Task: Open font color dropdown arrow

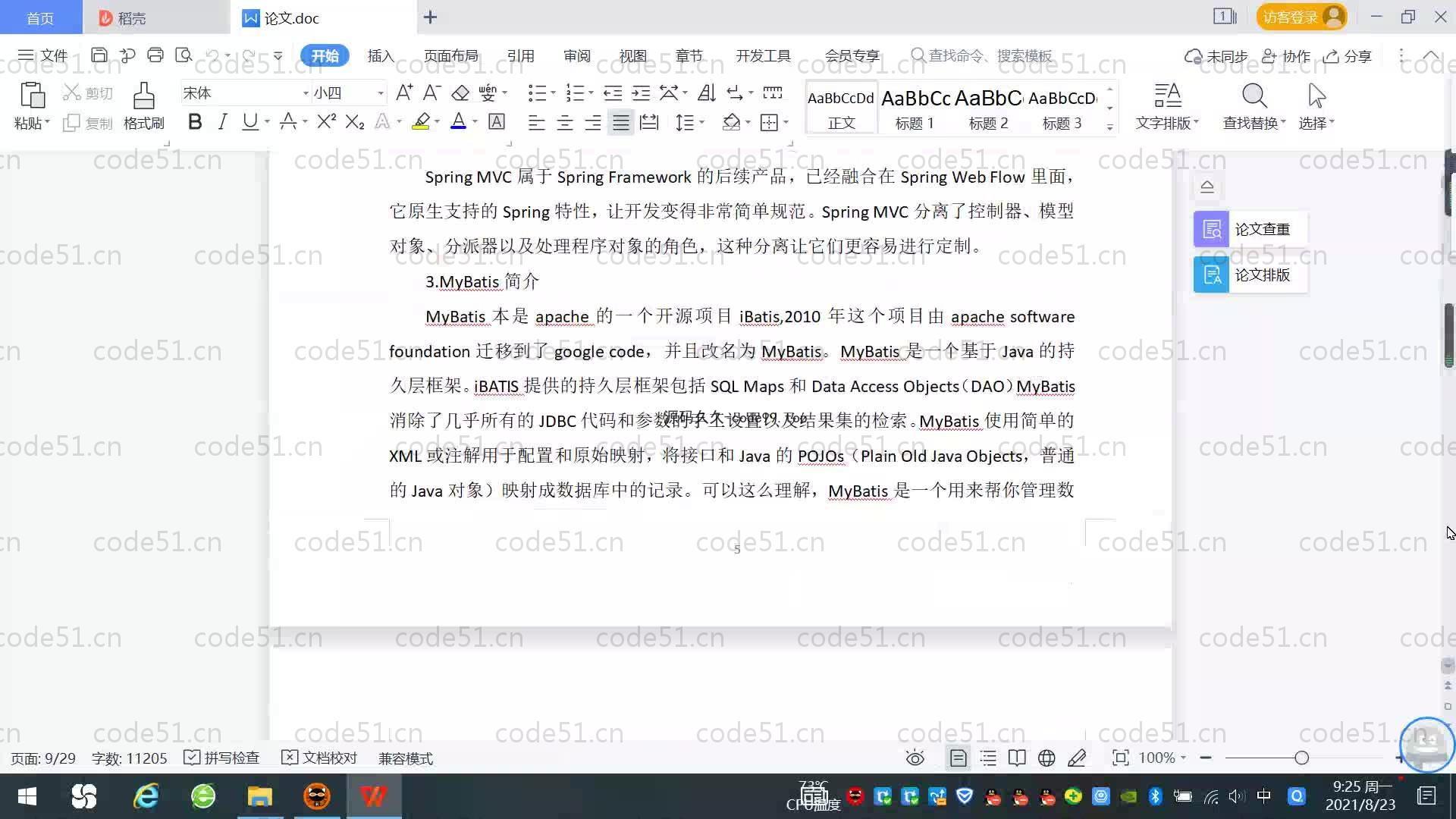Action: point(475,122)
